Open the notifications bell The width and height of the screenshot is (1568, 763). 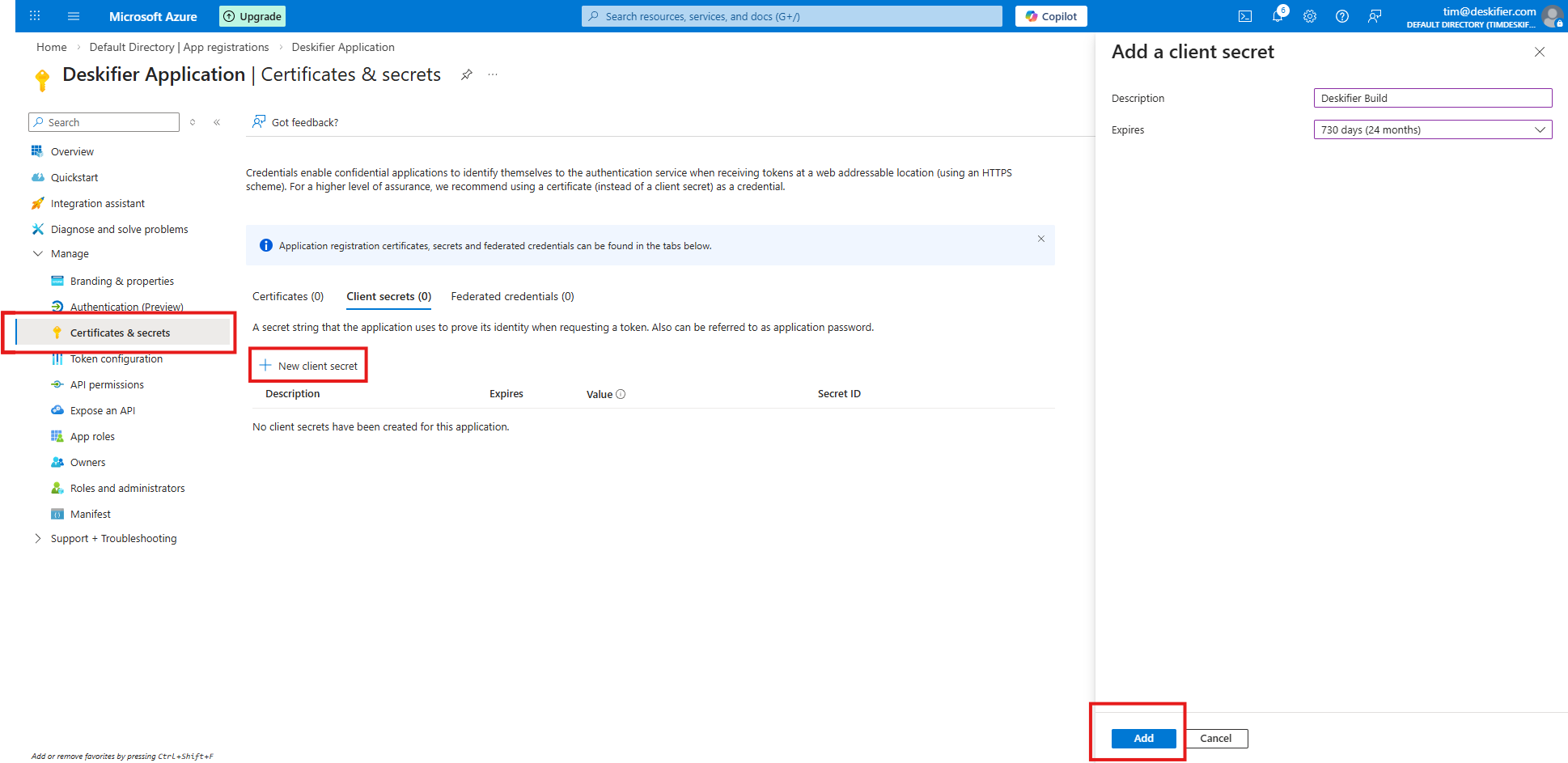[1278, 16]
